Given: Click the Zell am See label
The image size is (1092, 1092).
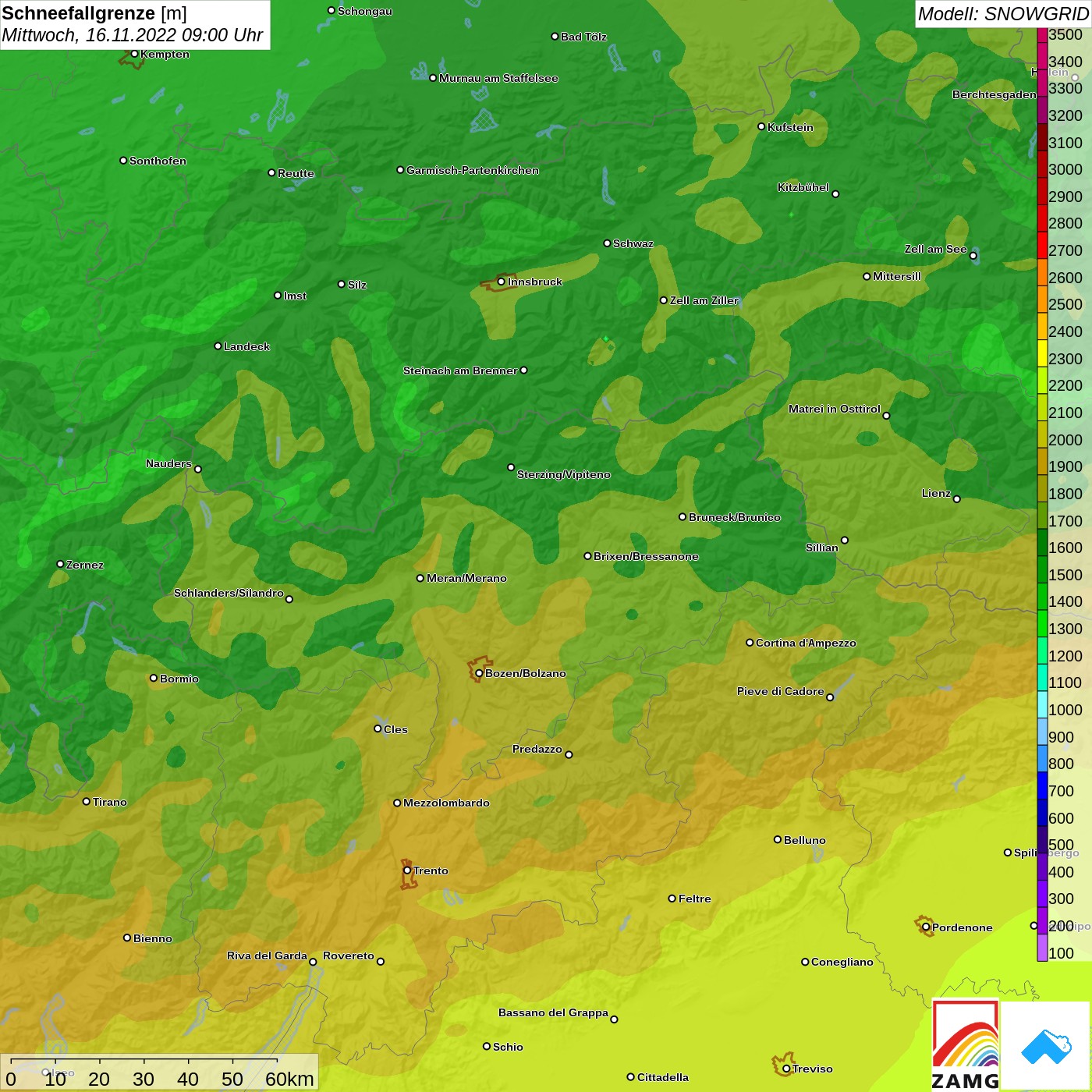Looking at the screenshot, I should coord(936,249).
